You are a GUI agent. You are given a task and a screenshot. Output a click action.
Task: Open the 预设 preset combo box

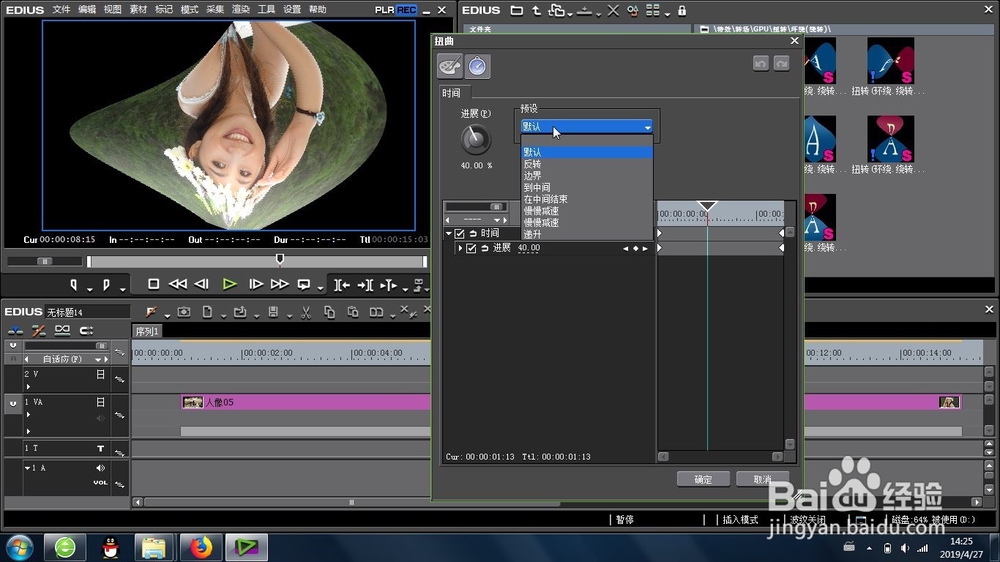[x=587, y=126]
